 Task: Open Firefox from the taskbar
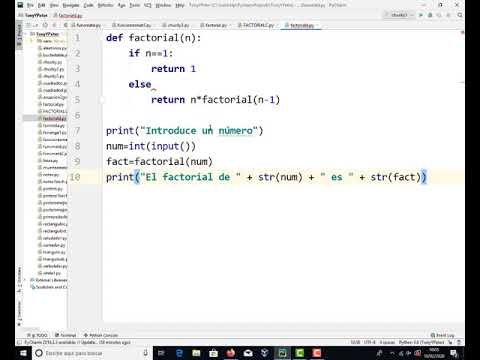pos(231,353)
